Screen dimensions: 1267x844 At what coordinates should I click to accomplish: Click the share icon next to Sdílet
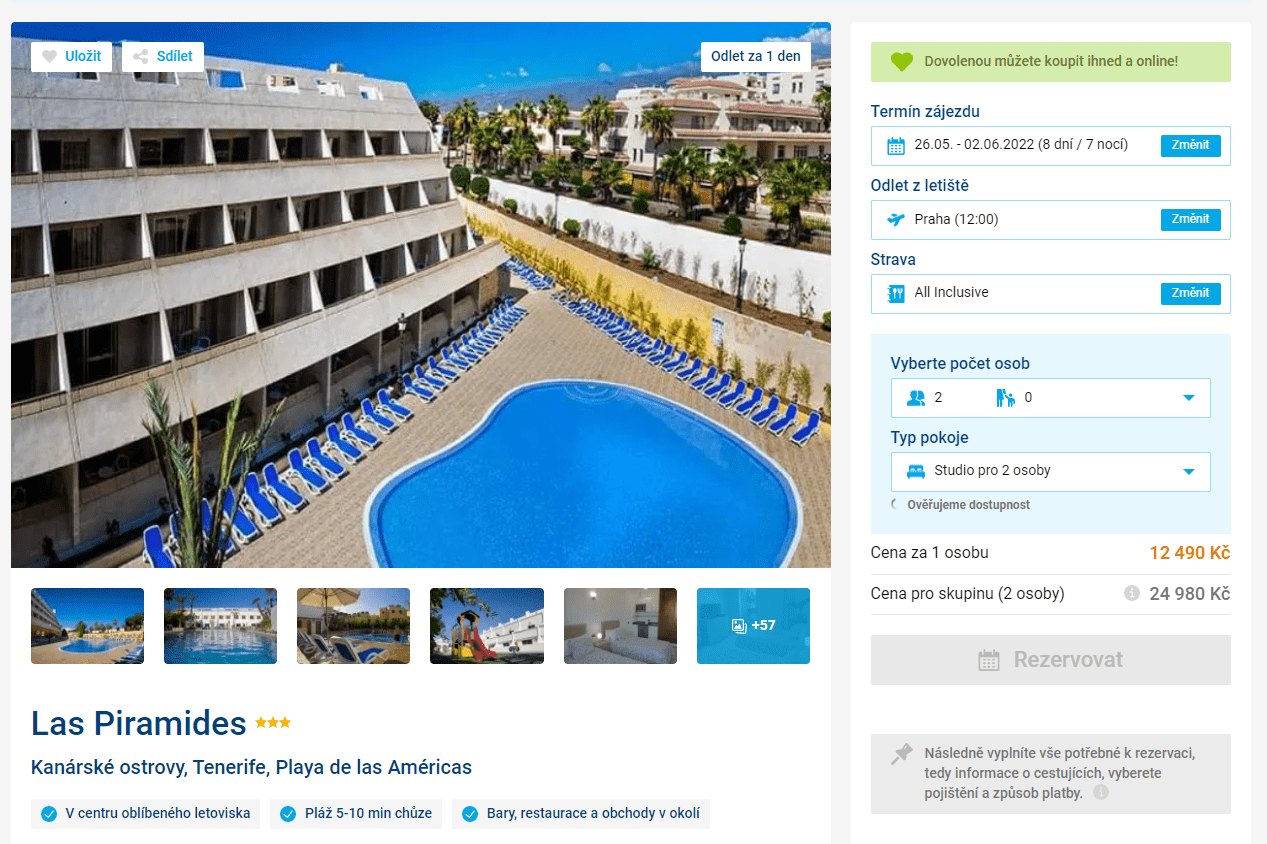coord(141,57)
